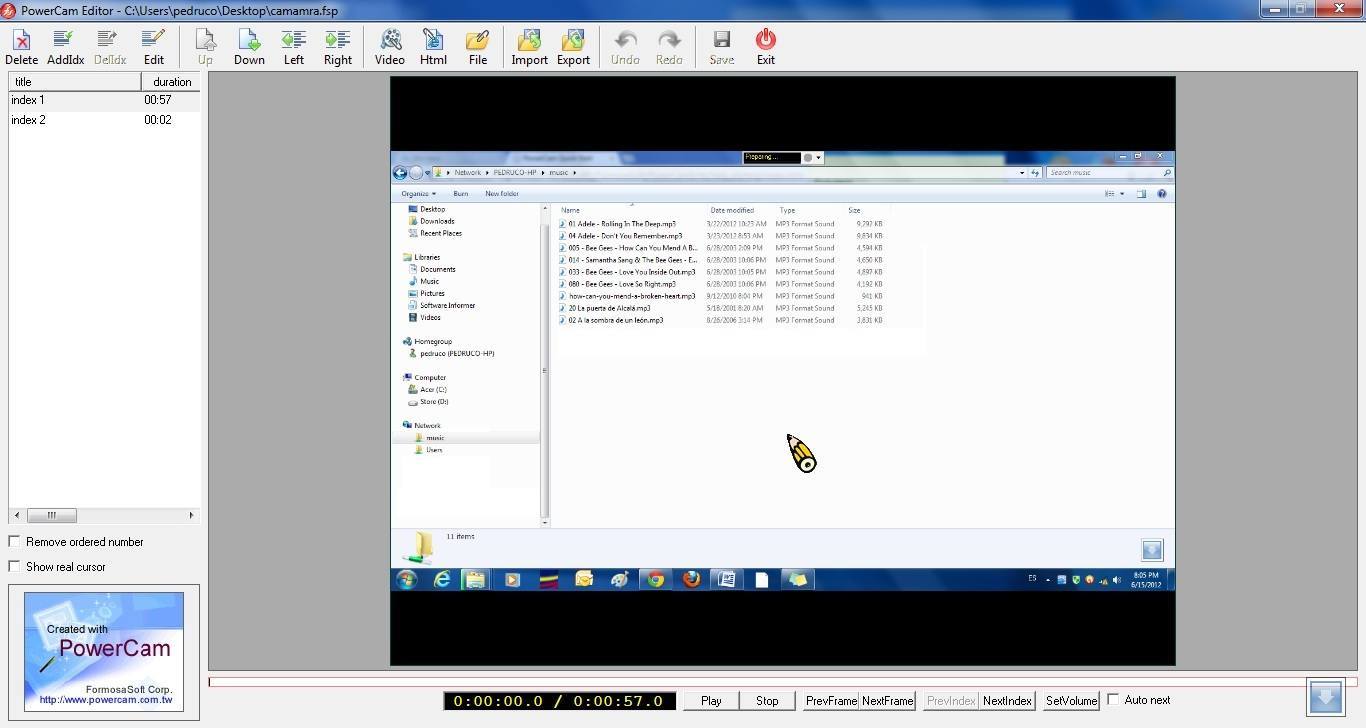Click the index list horizontal scrollbar thumb
The width and height of the screenshot is (1366, 728).
point(51,515)
